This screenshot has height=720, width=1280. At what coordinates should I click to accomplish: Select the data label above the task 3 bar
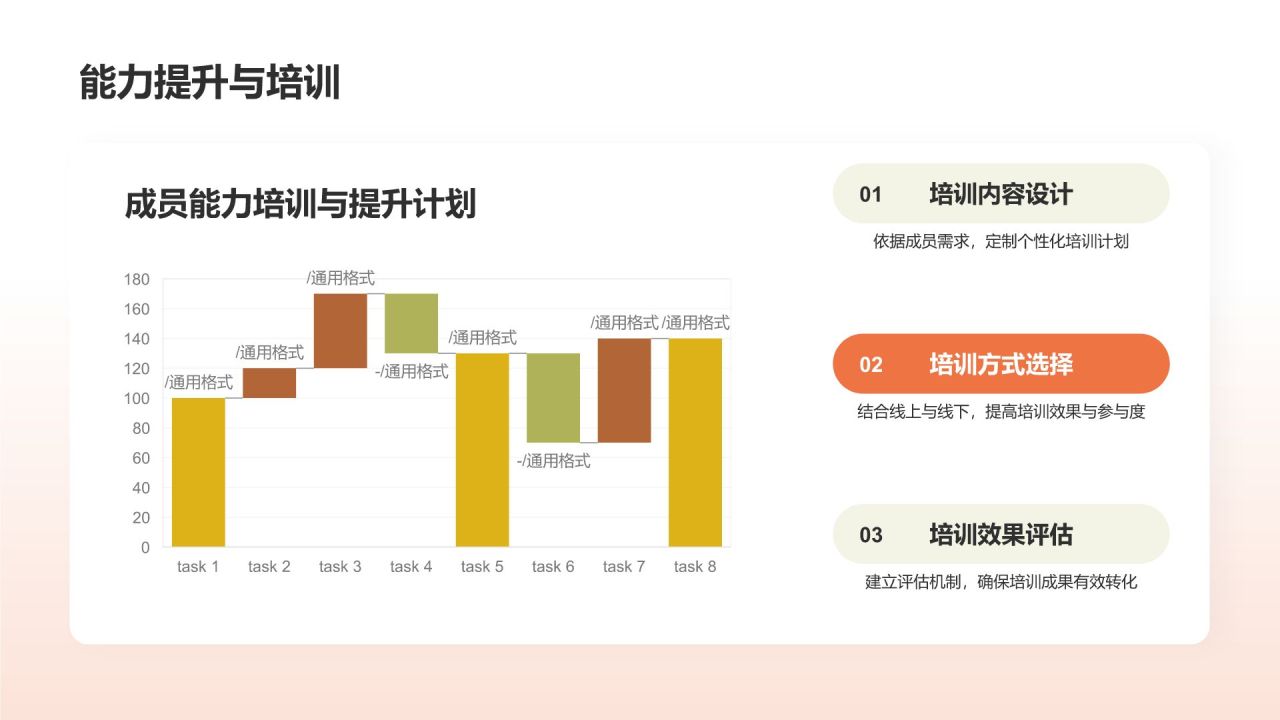point(340,278)
